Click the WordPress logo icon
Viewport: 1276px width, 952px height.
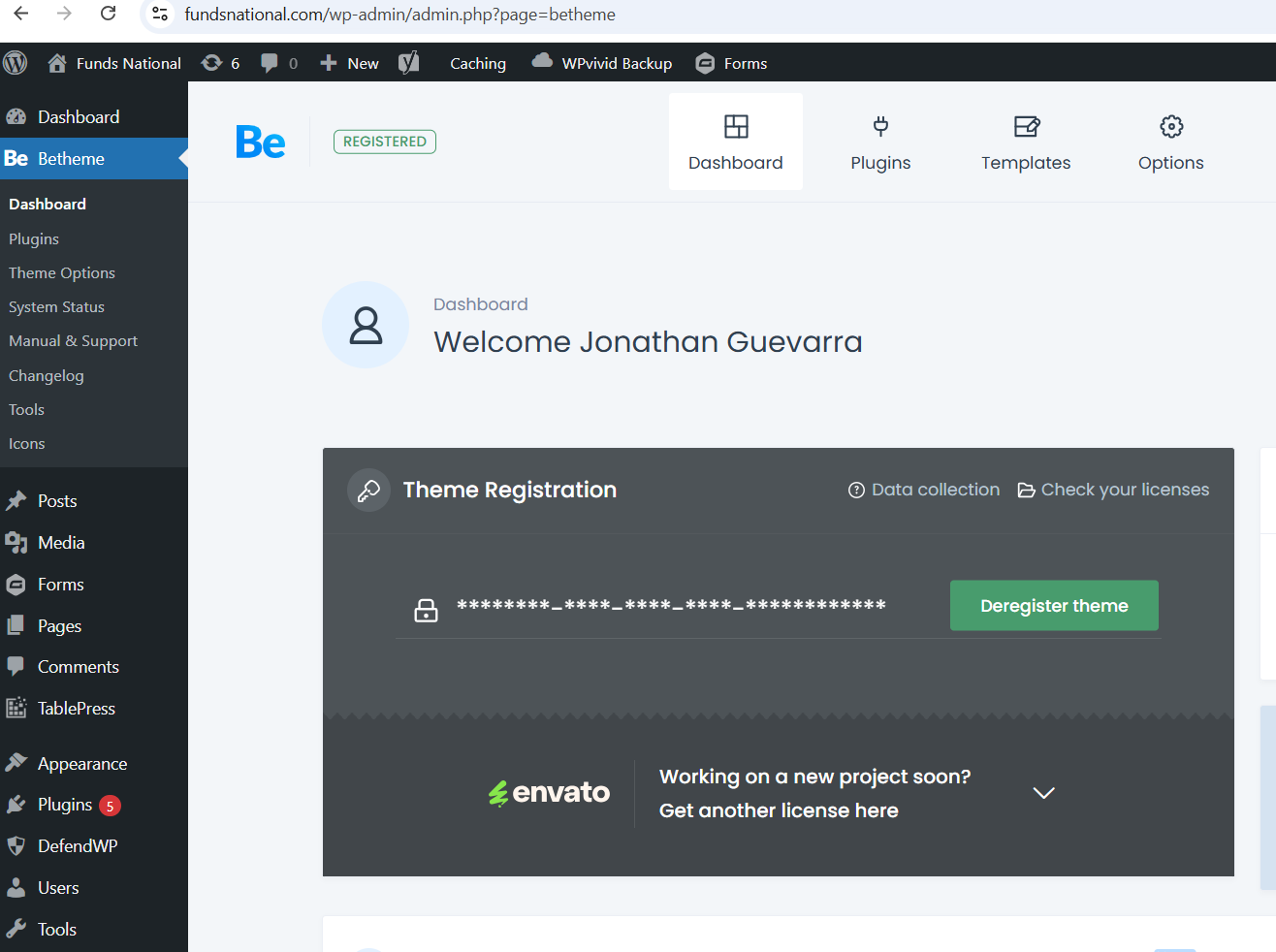(x=16, y=63)
